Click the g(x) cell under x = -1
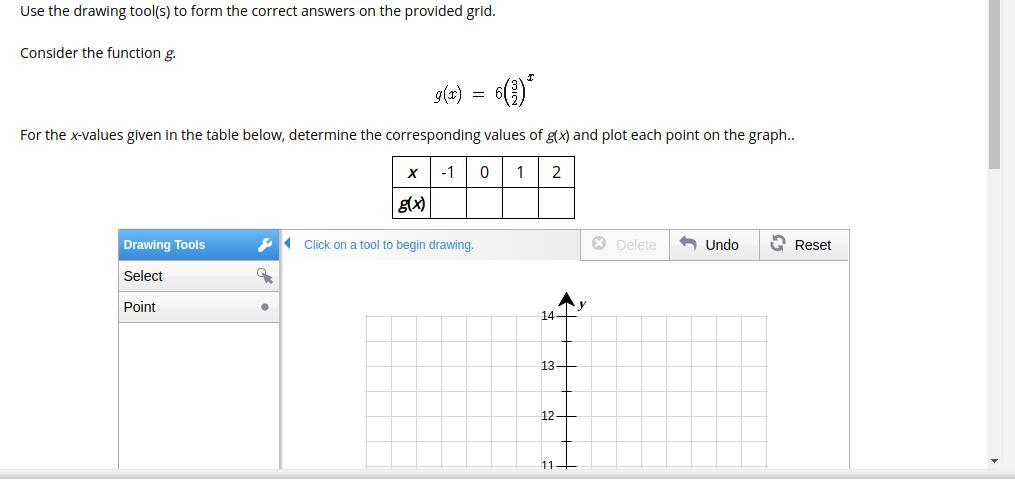 (x=448, y=203)
